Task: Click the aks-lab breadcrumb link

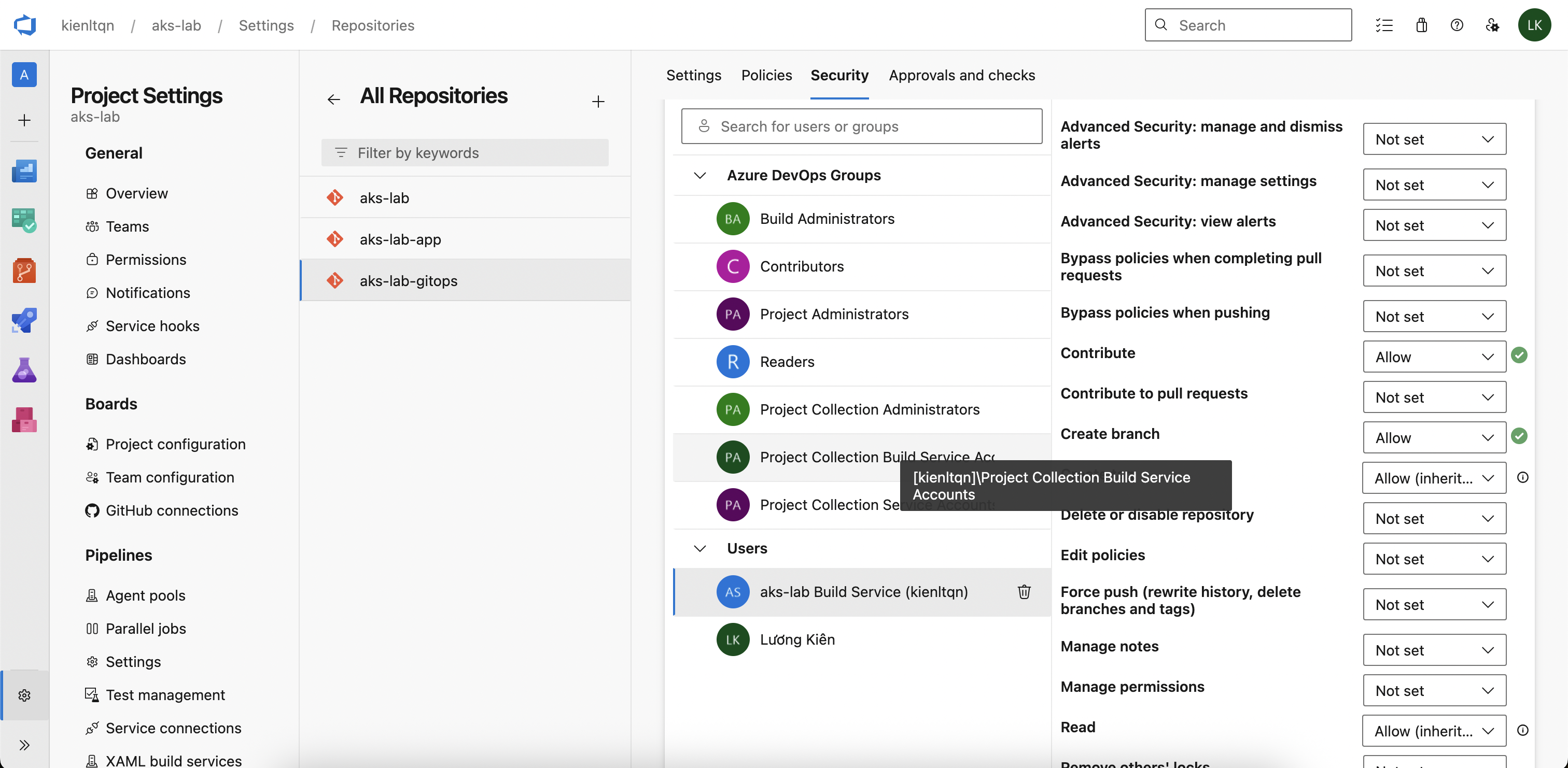Action: click(176, 25)
